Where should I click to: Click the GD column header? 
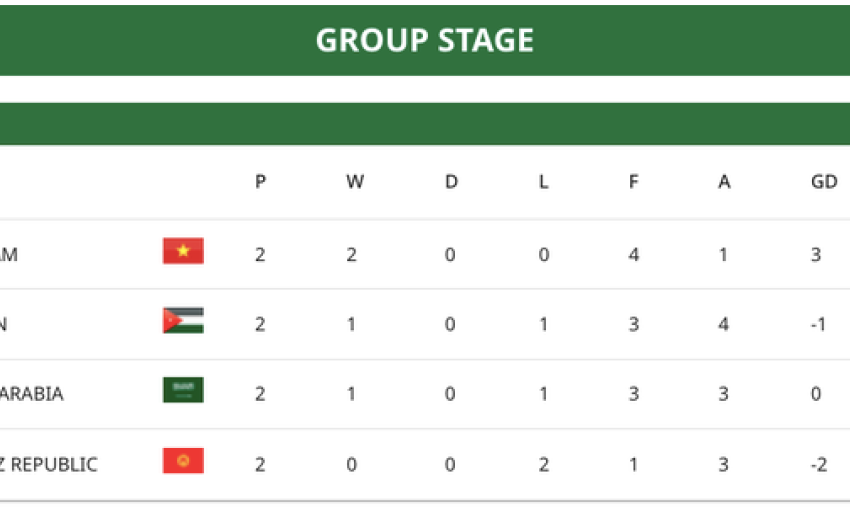pyautogui.click(x=824, y=182)
